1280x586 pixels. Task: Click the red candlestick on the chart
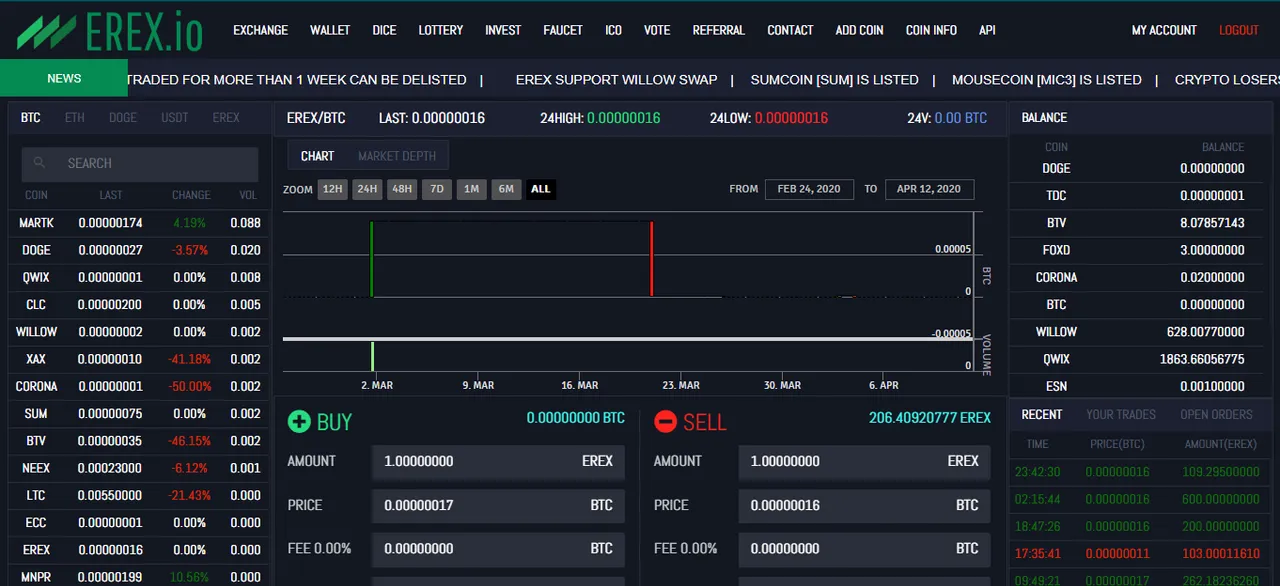(652, 259)
